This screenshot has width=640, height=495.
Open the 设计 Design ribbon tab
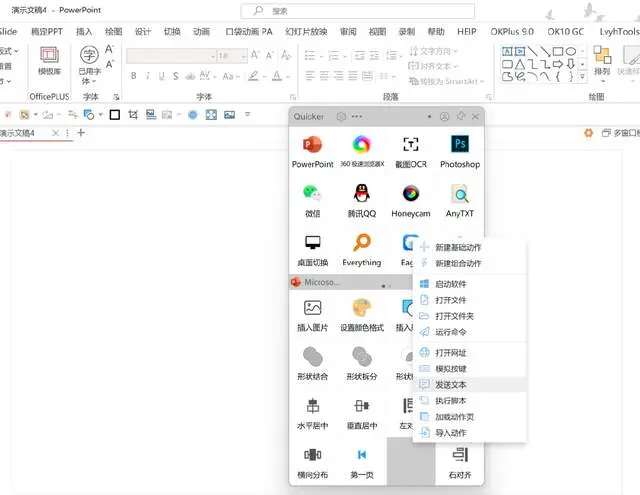[x=143, y=32]
